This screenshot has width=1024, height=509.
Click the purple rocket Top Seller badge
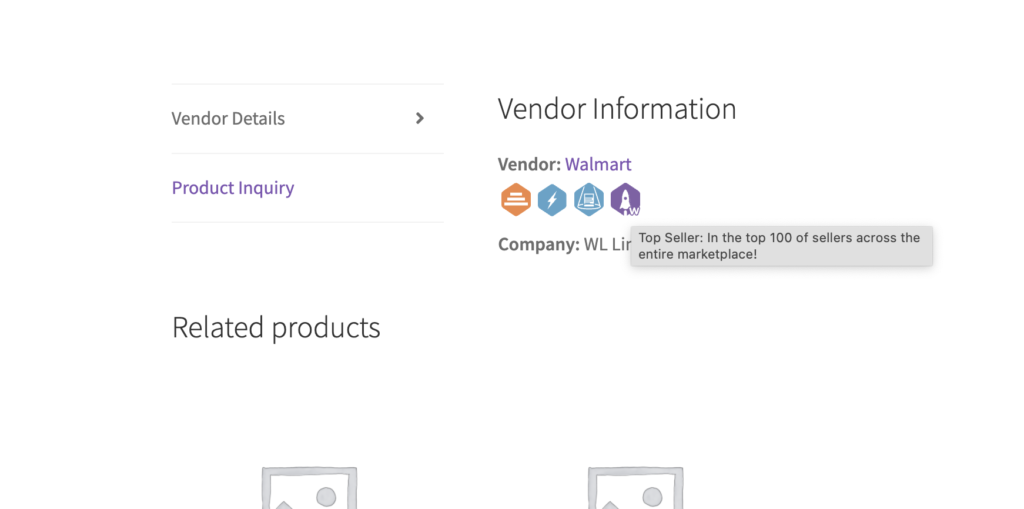click(626, 199)
